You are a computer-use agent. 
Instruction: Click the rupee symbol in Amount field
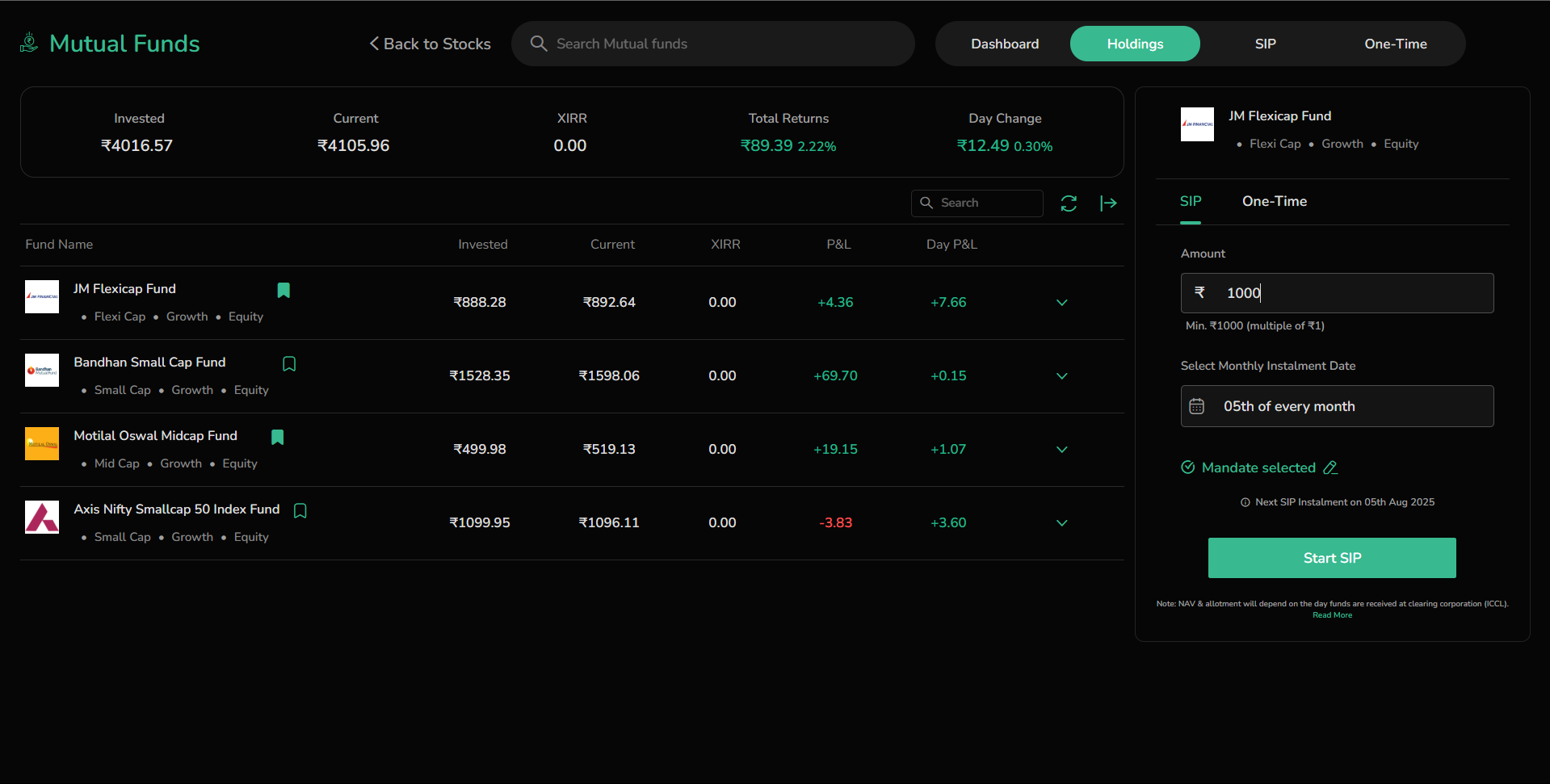1199,292
